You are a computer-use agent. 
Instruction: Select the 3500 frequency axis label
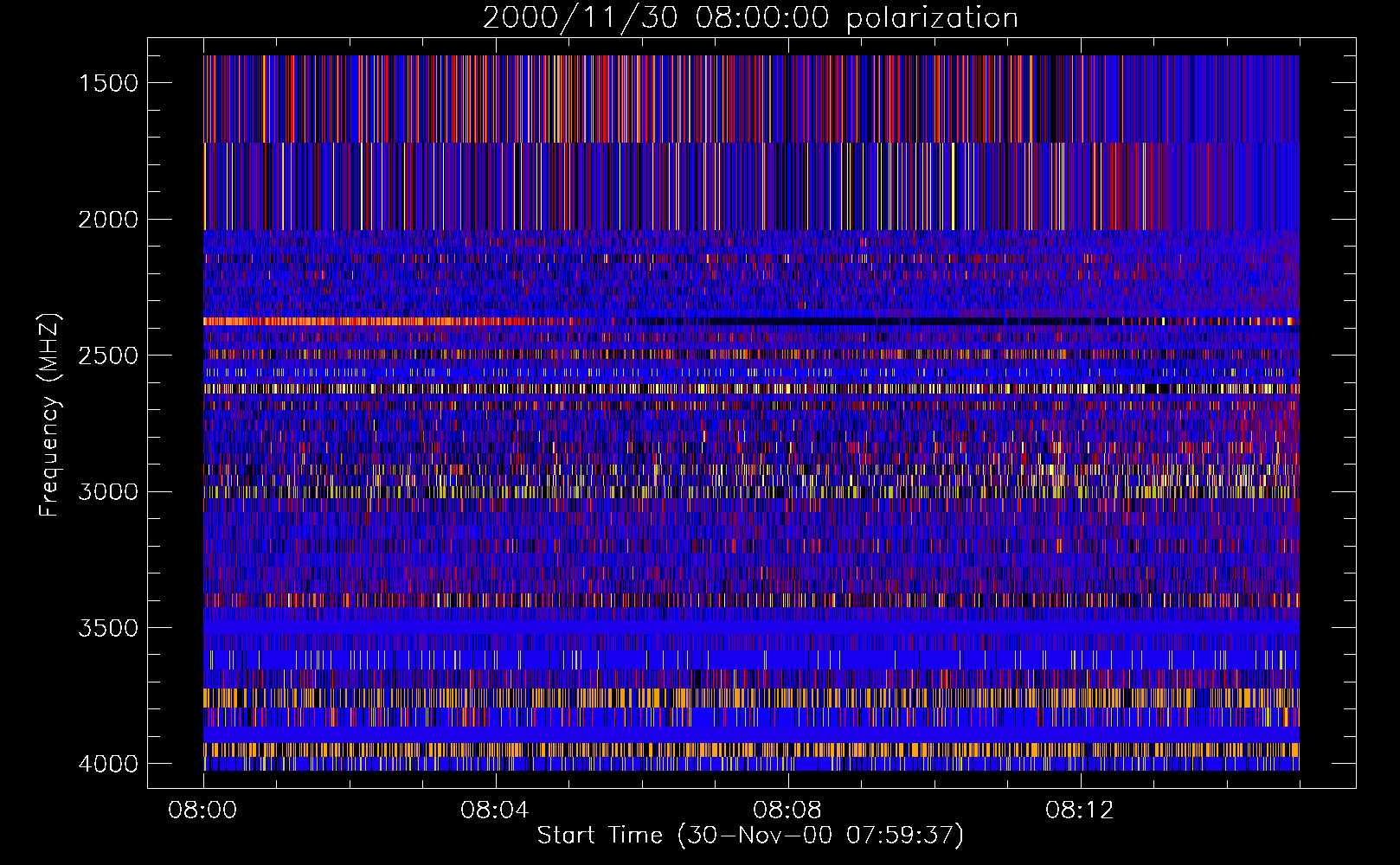coord(108,628)
